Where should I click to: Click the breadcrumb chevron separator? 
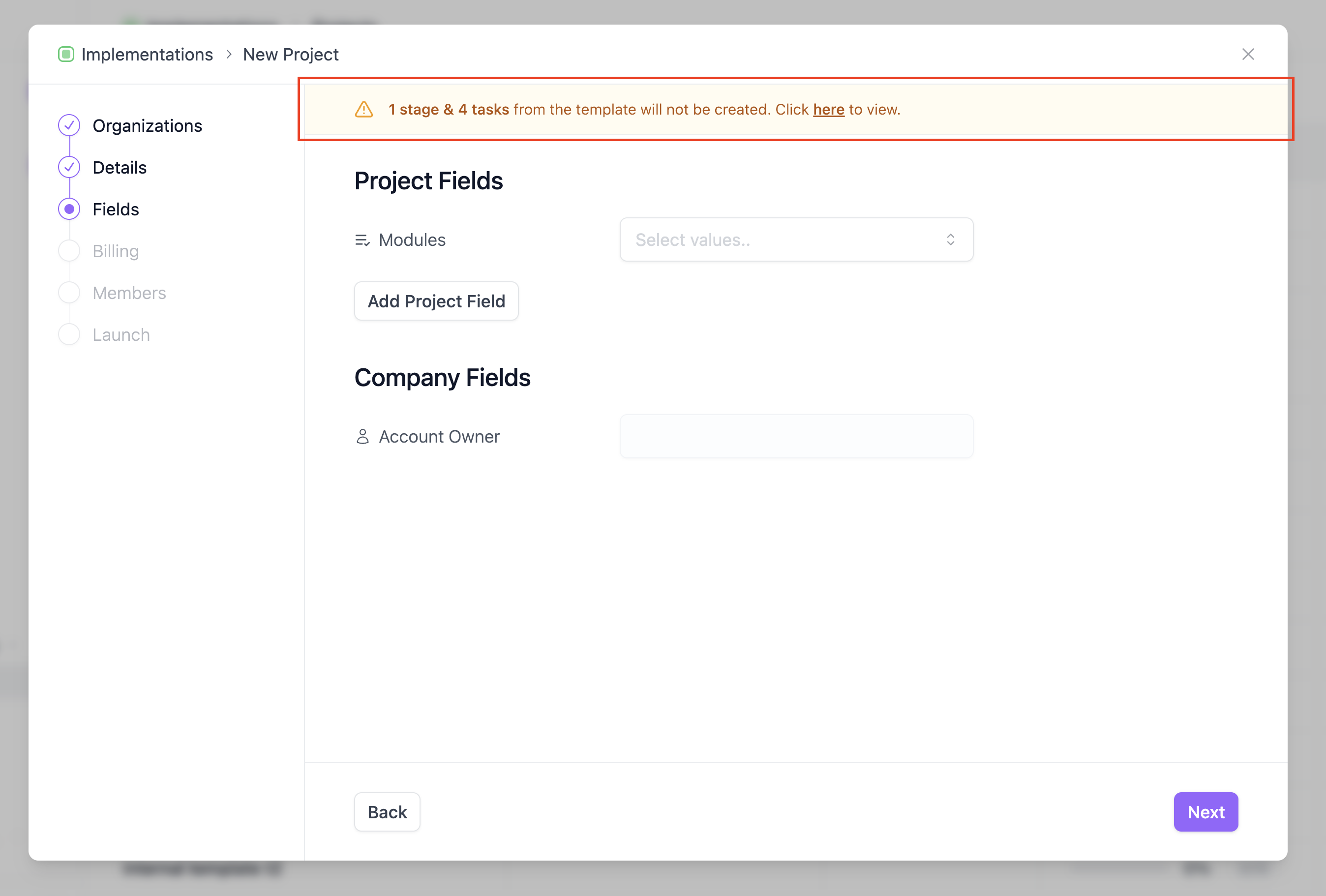[x=229, y=54]
